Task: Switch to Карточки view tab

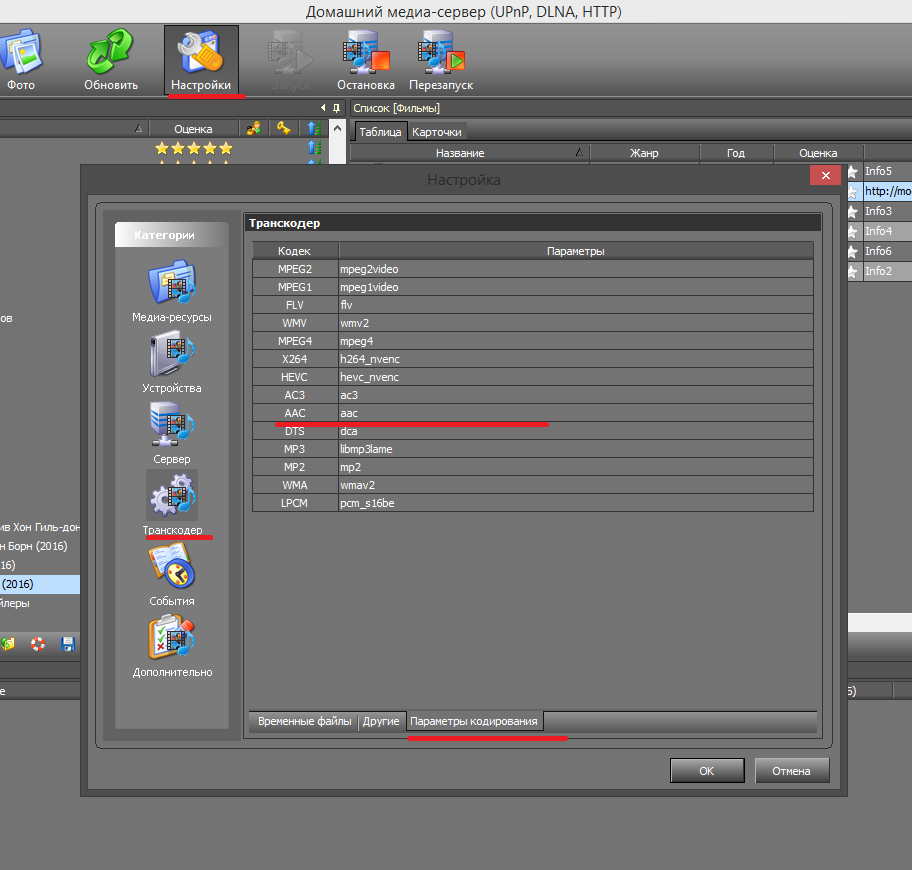Action: click(x=437, y=132)
